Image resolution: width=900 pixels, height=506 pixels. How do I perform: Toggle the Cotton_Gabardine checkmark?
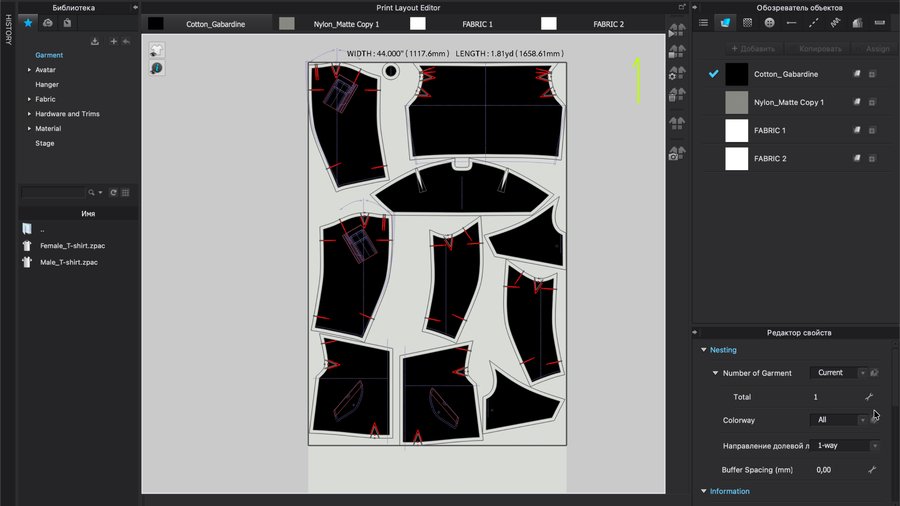713,74
